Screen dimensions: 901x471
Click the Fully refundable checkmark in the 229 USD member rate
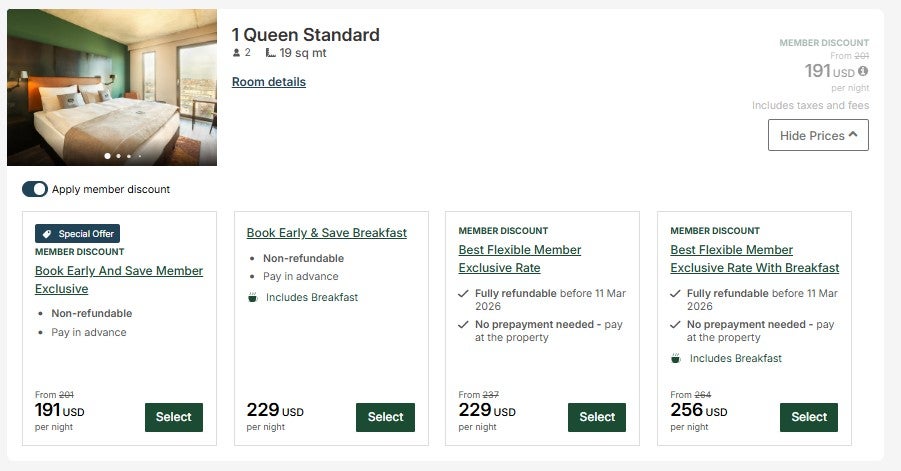pos(464,294)
